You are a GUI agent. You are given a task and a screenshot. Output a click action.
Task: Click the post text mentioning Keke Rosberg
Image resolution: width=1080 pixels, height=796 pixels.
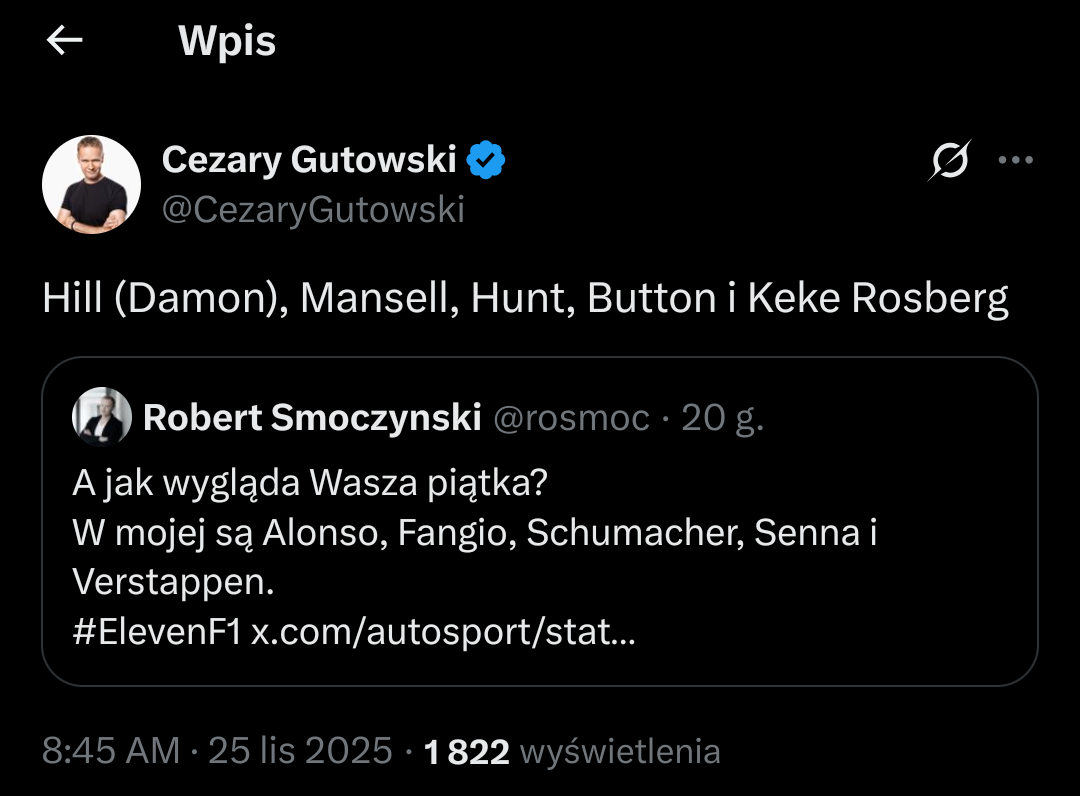[x=525, y=300]
